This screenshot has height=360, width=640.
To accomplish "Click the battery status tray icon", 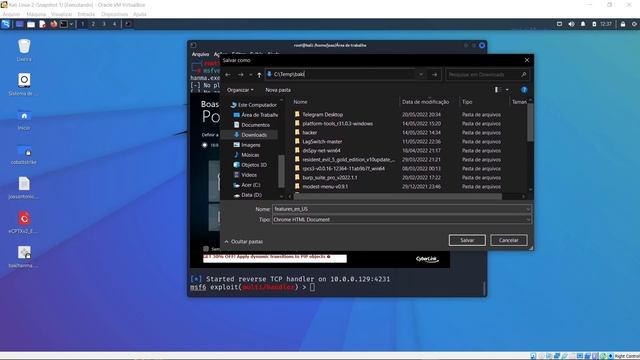I will point(594,24).
